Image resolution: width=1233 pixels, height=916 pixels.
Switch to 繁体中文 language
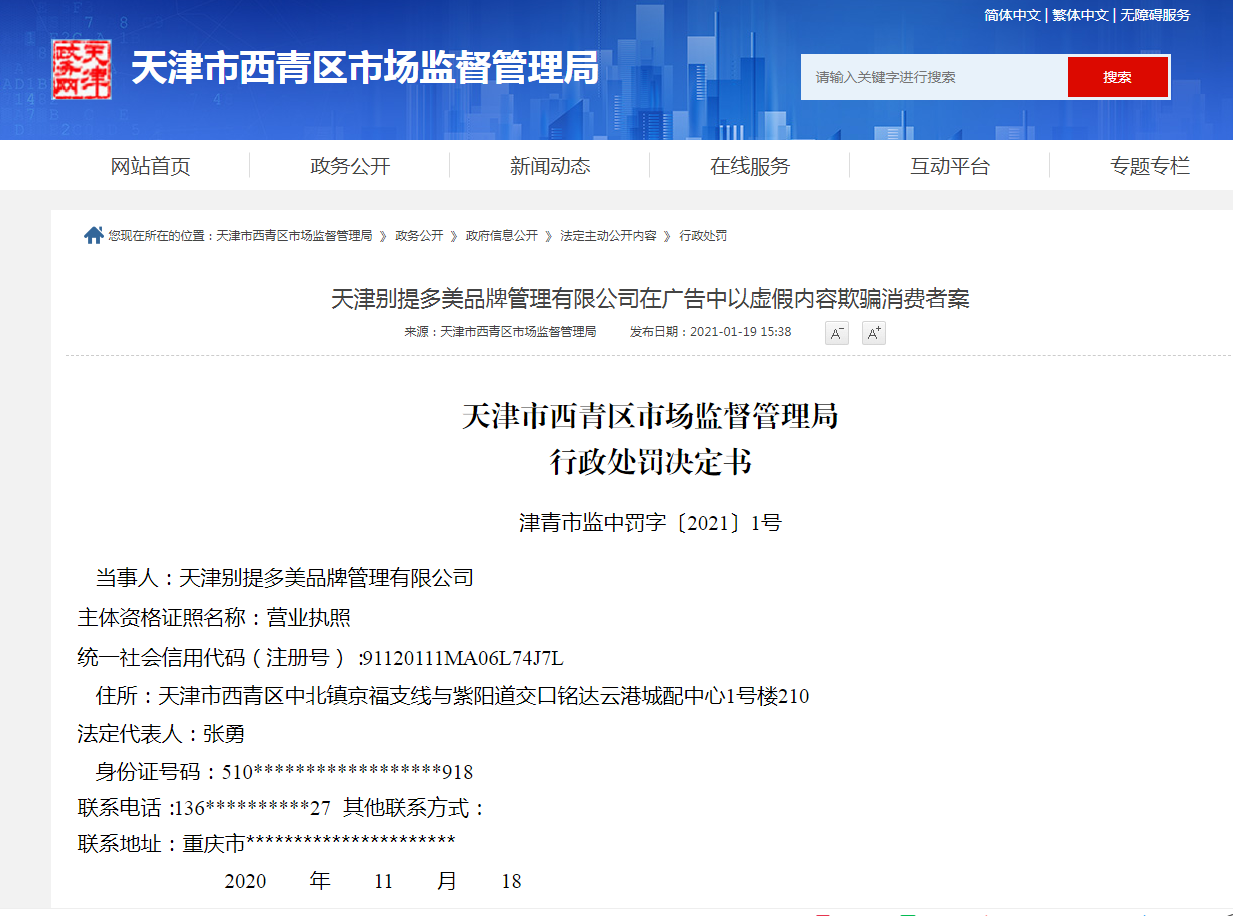(1080, 15)
